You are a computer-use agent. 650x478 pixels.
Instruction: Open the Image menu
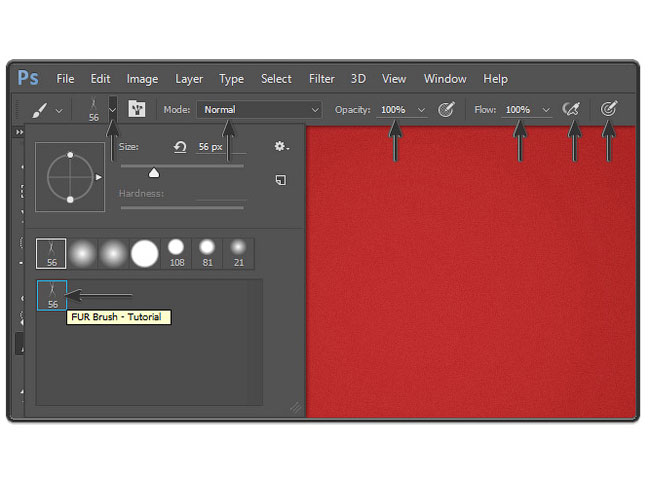pyautogui.click(x=142, y=79)
